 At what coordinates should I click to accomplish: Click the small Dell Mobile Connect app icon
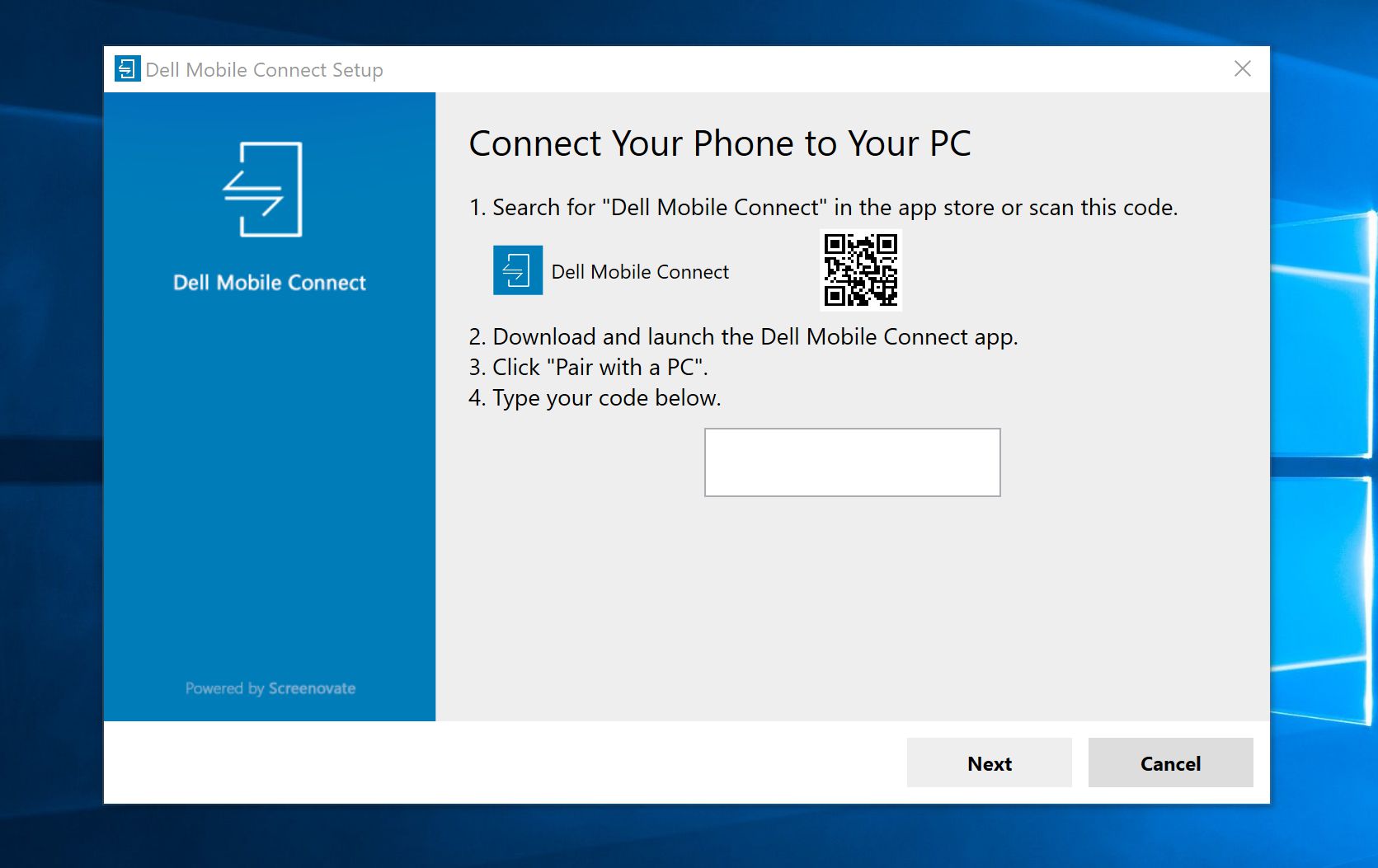[x=518, y=270]
